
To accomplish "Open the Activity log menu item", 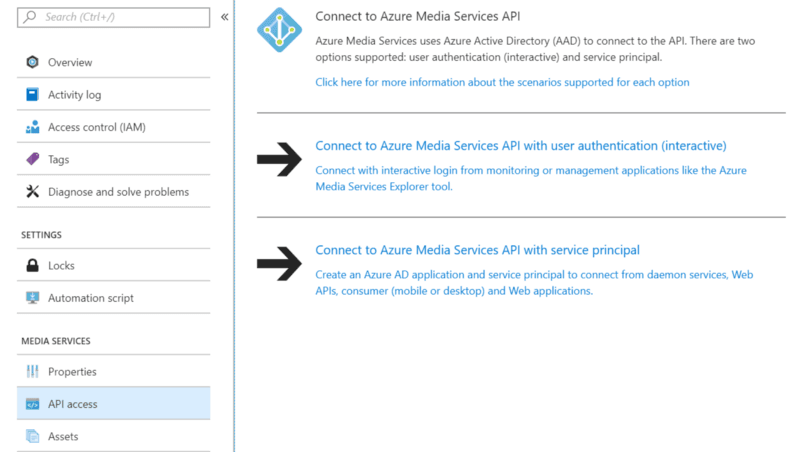I will (x=113, y=94).
